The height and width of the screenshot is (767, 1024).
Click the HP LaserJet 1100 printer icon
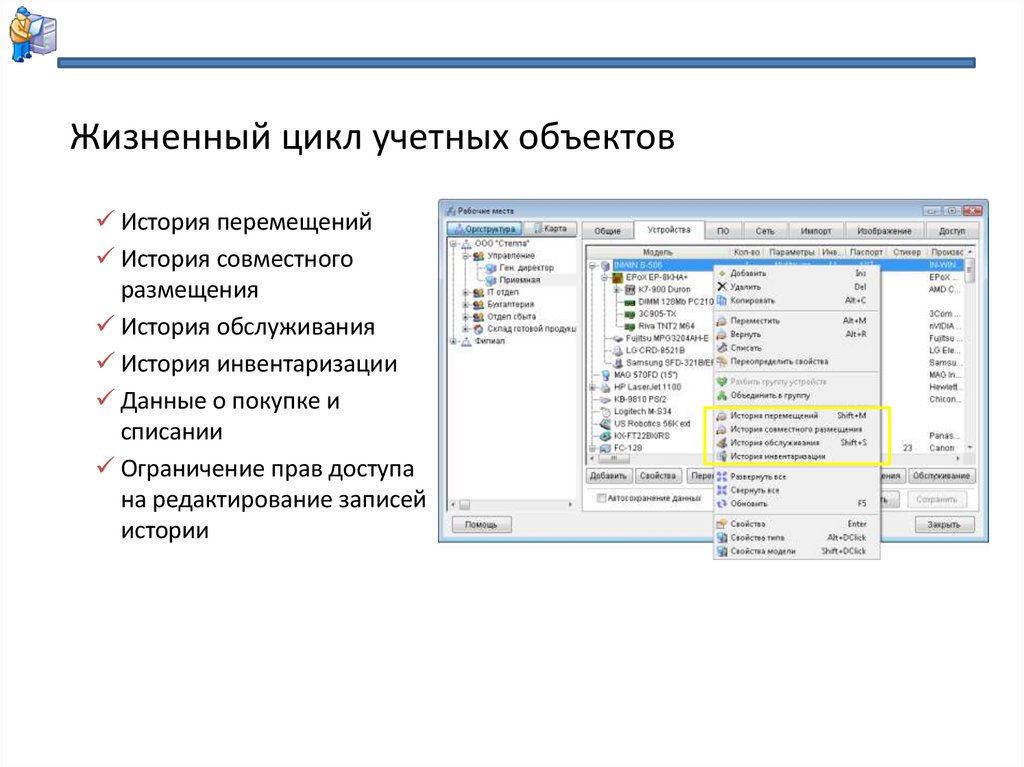coord(607,387)
